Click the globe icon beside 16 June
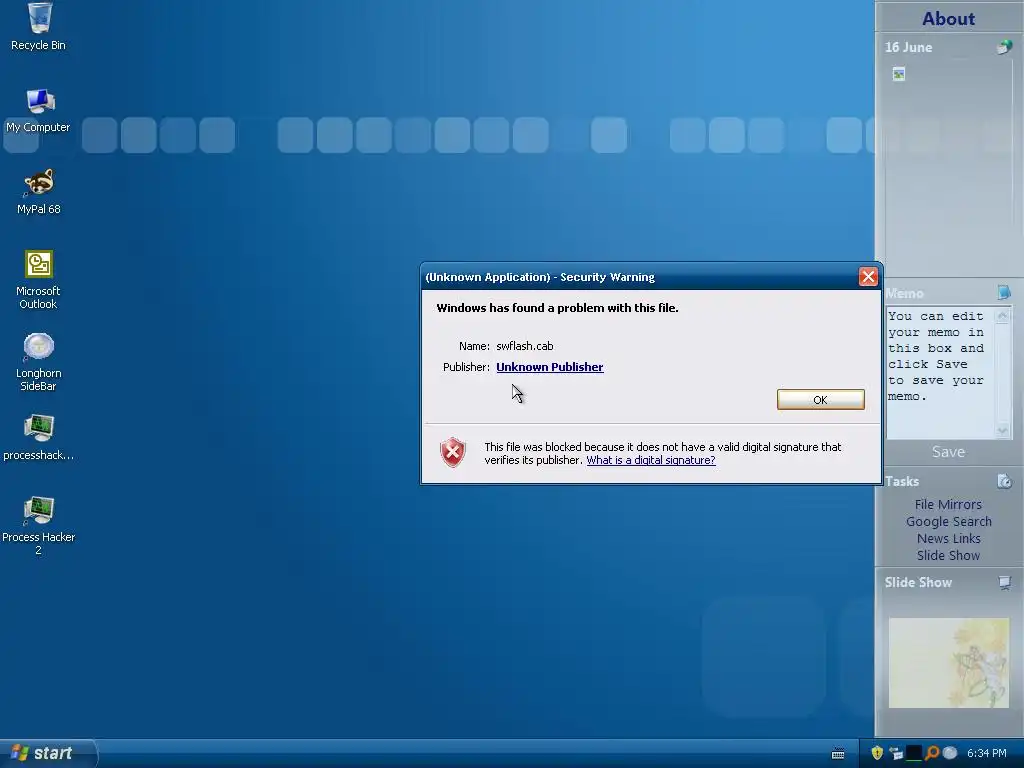Image resolution: width=1024 pixels, height=768 pixels. pos(1004,47)
